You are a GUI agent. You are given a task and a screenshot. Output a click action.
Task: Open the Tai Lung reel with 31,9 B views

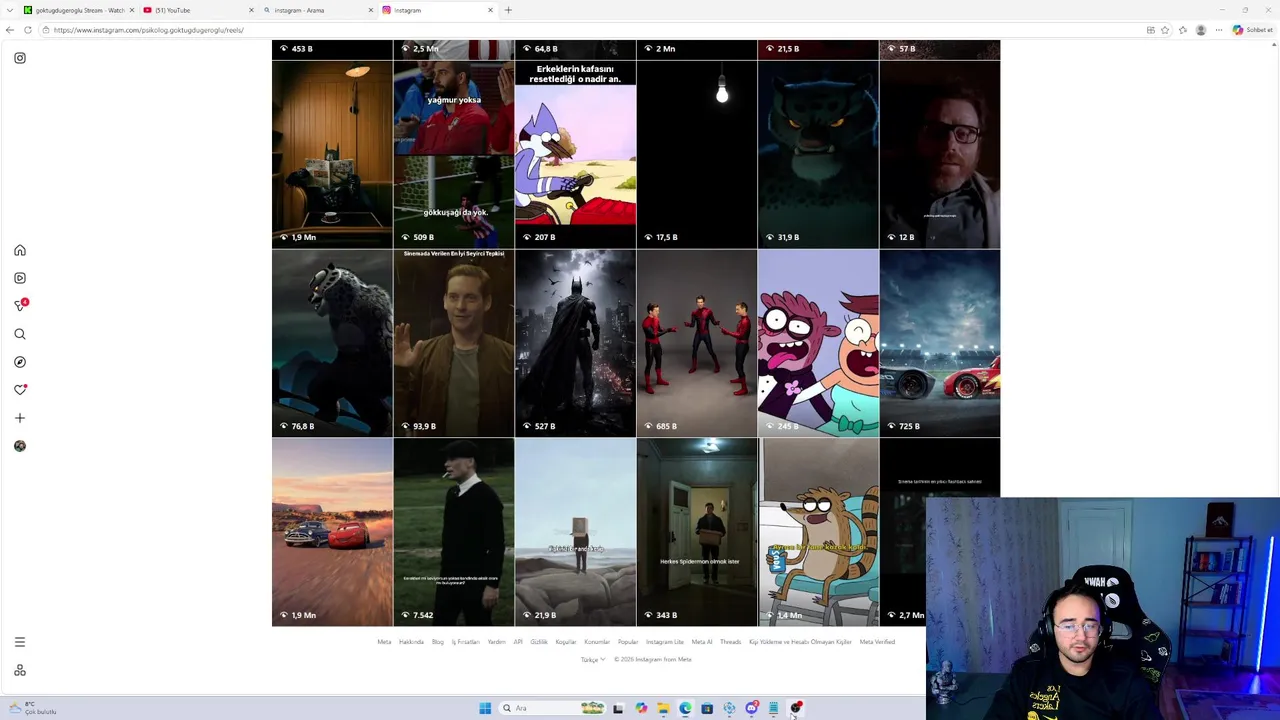point(818,154)
